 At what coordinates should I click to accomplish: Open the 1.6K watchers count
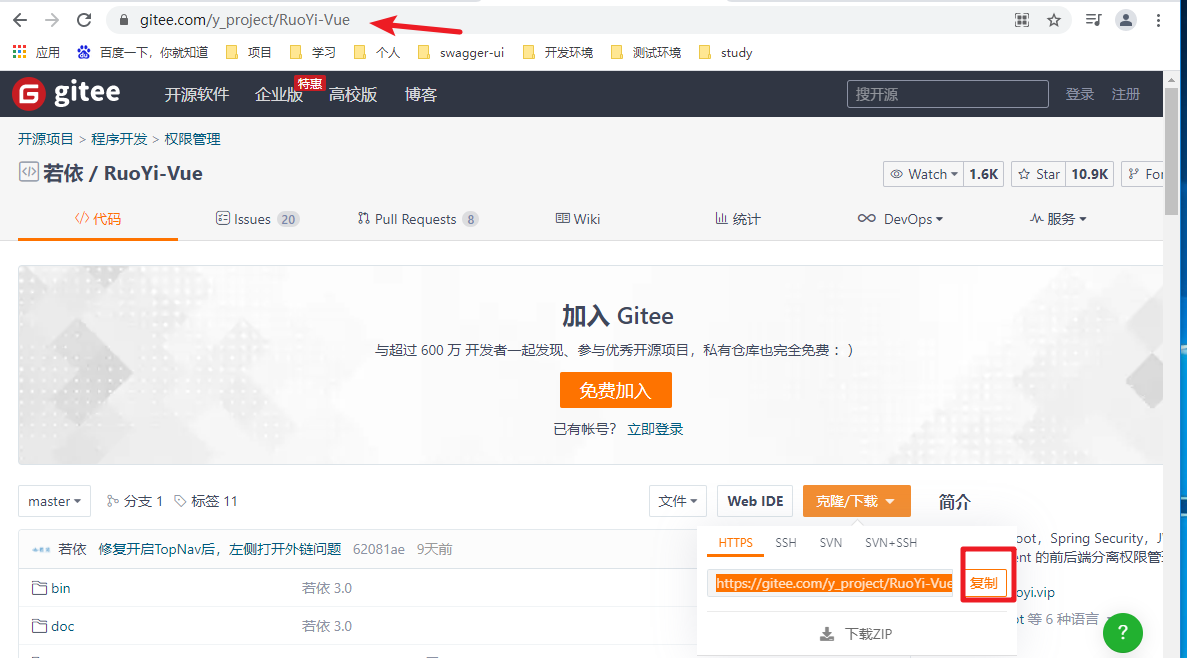[983, 174]
